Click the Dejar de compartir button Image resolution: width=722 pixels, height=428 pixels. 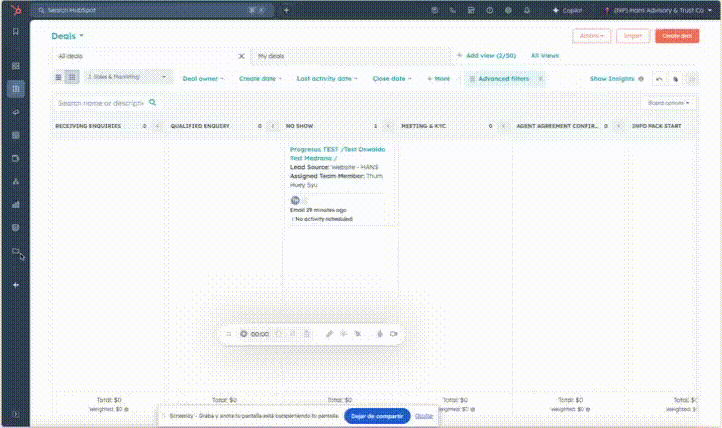[x=377, y=415]
